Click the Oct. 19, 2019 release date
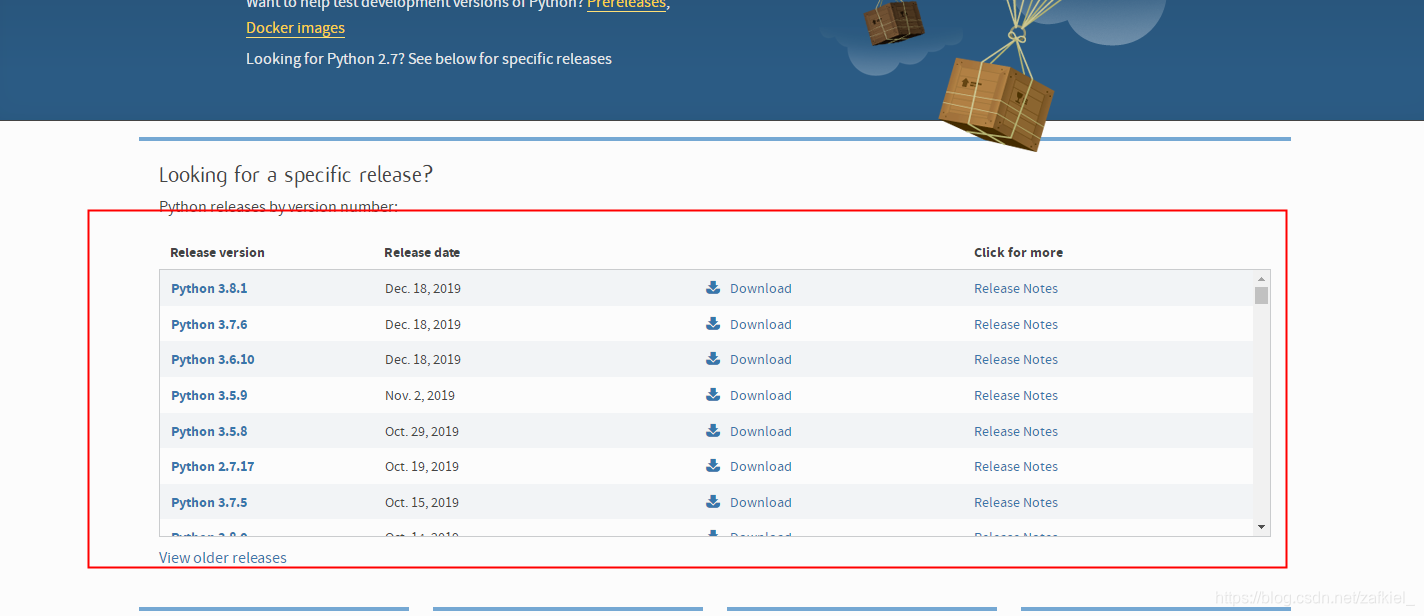Screen dimensions: 1424x616 [422, 466]
